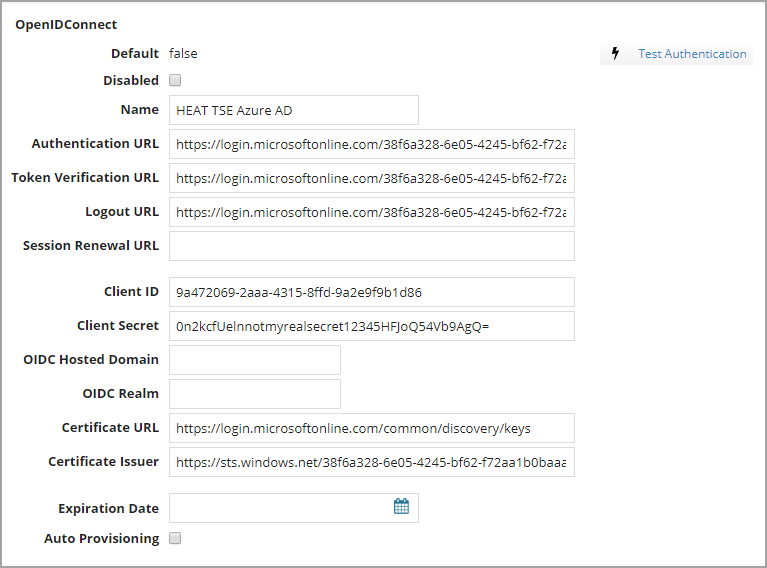Open the Expiration Date calendar picker
Screen dimensions: 767x568
401,507
